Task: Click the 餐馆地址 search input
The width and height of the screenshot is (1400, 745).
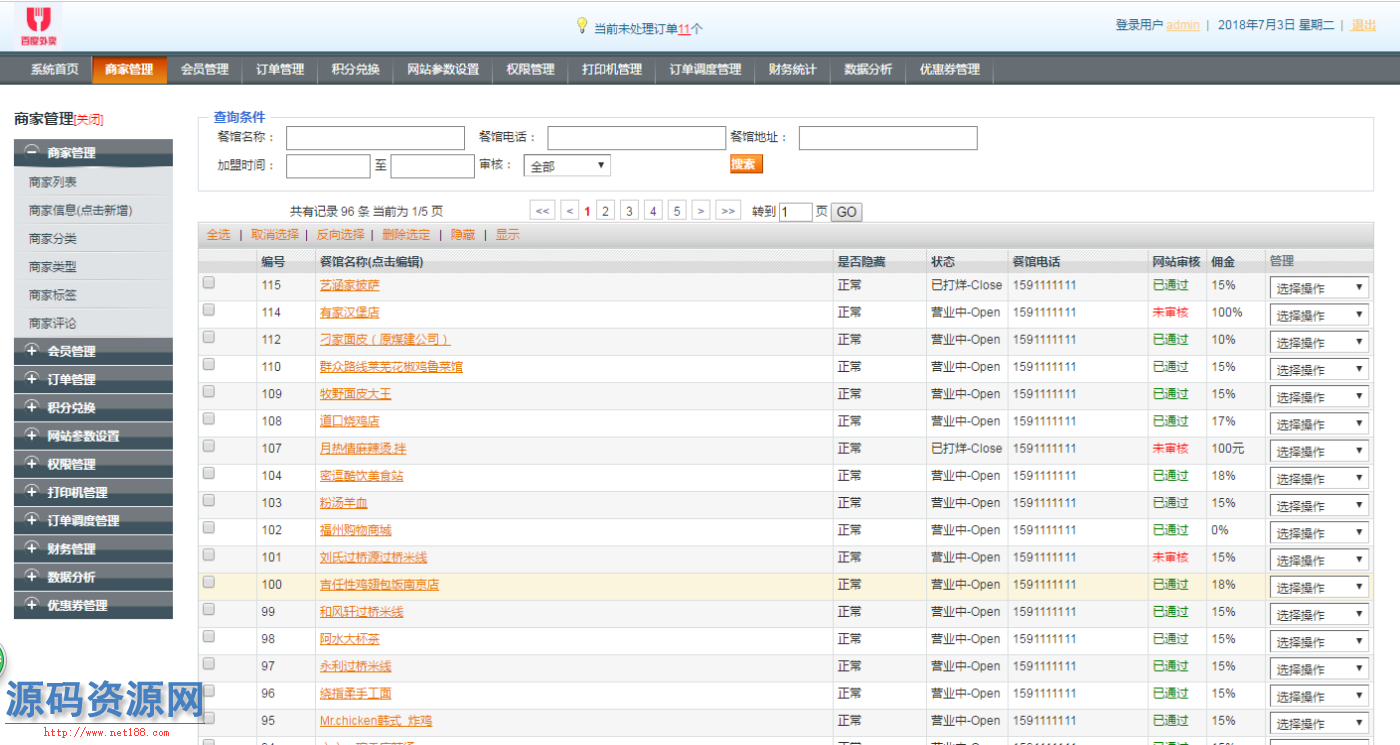Action: point(888,138)
